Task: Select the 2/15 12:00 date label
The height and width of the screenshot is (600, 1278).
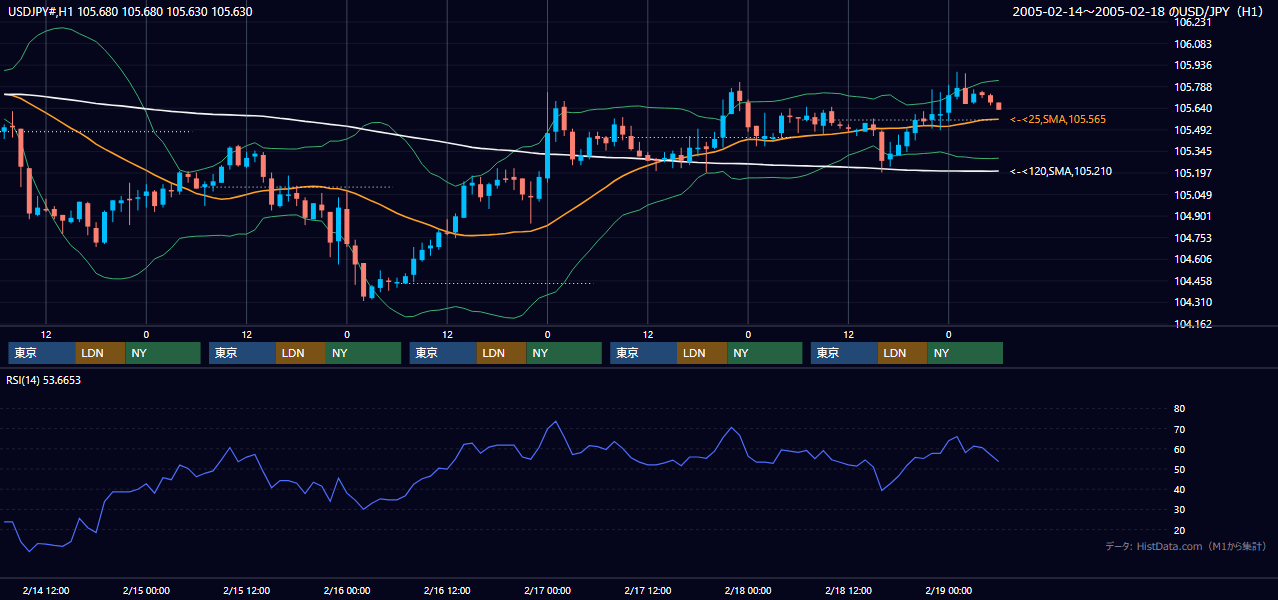Action: (246, 590)
